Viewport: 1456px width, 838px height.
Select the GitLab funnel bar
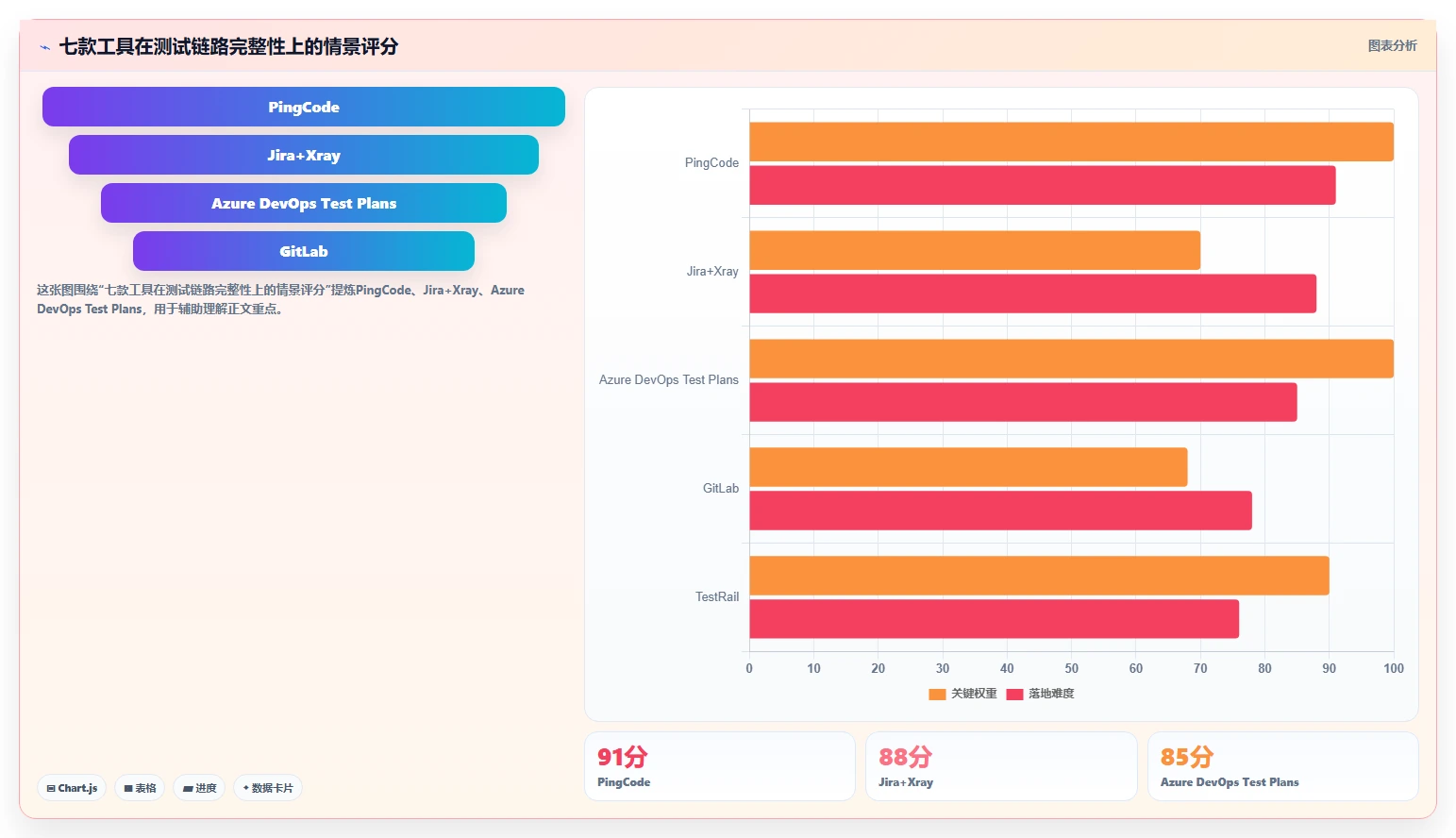(304, 251)
